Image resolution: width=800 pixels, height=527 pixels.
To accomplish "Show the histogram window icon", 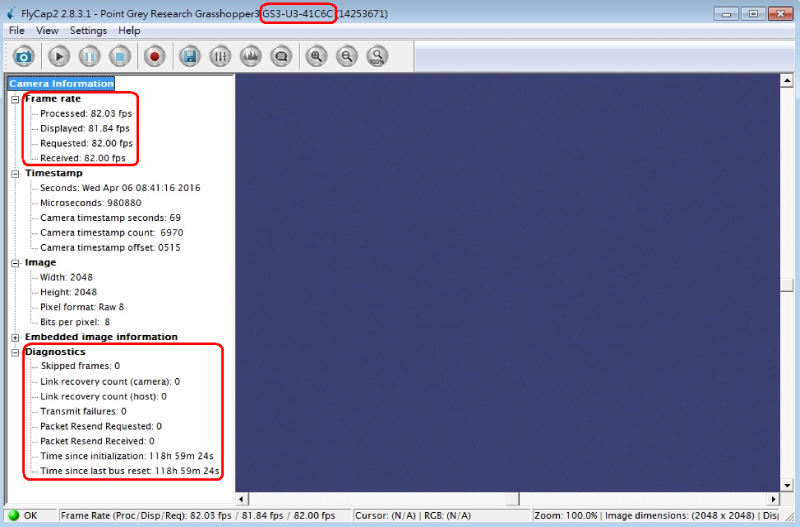I will (250, 57).
